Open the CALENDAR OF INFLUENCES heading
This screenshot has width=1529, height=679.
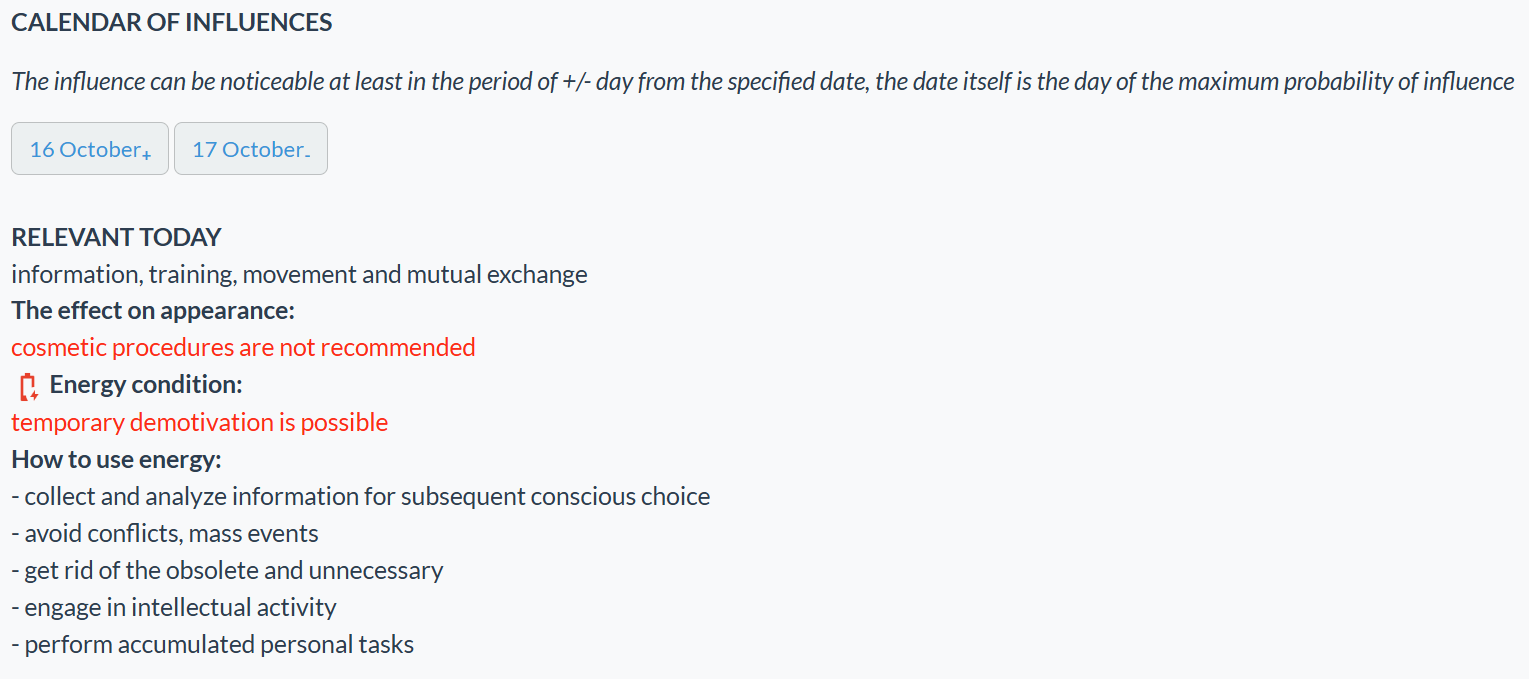click(171, 21)
